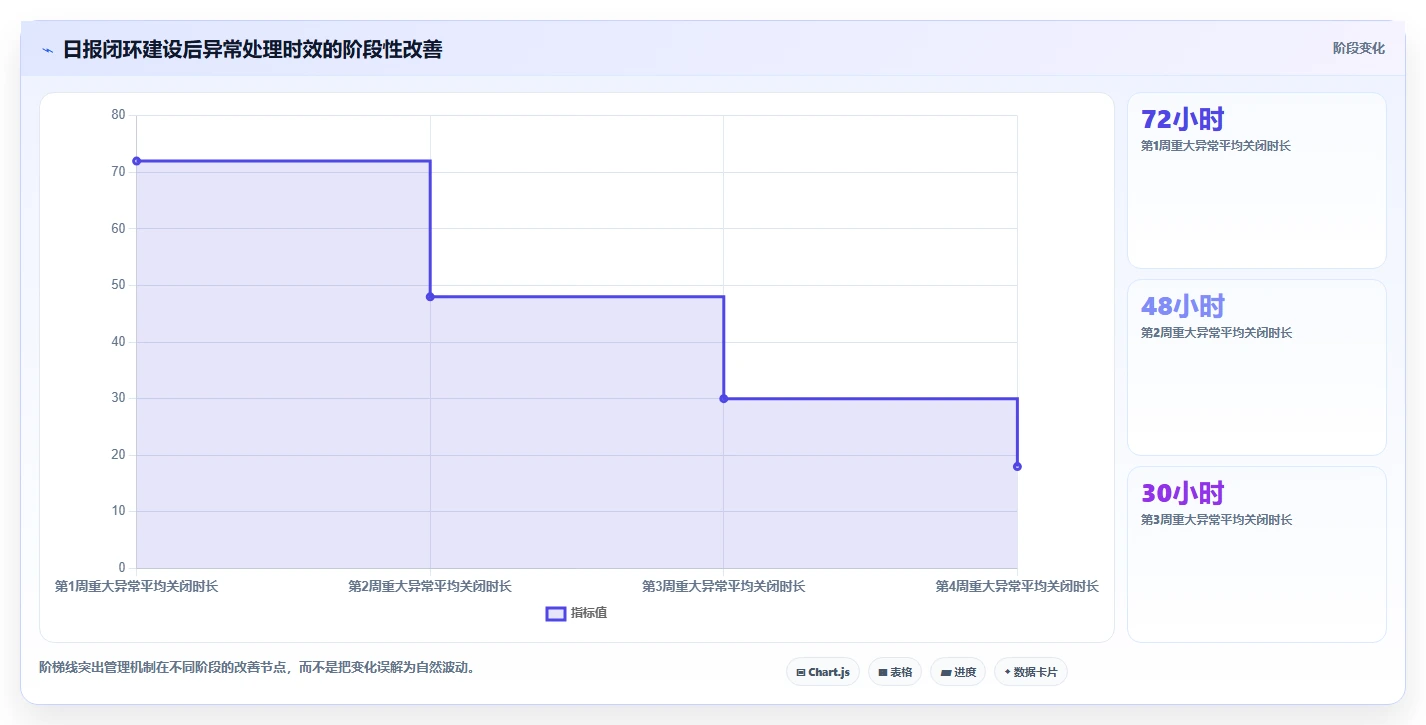Screen dimensions: 1426x725
Task: Click the 第1周重大异常平均关闭时长 axis label
Action: (137, 586)
